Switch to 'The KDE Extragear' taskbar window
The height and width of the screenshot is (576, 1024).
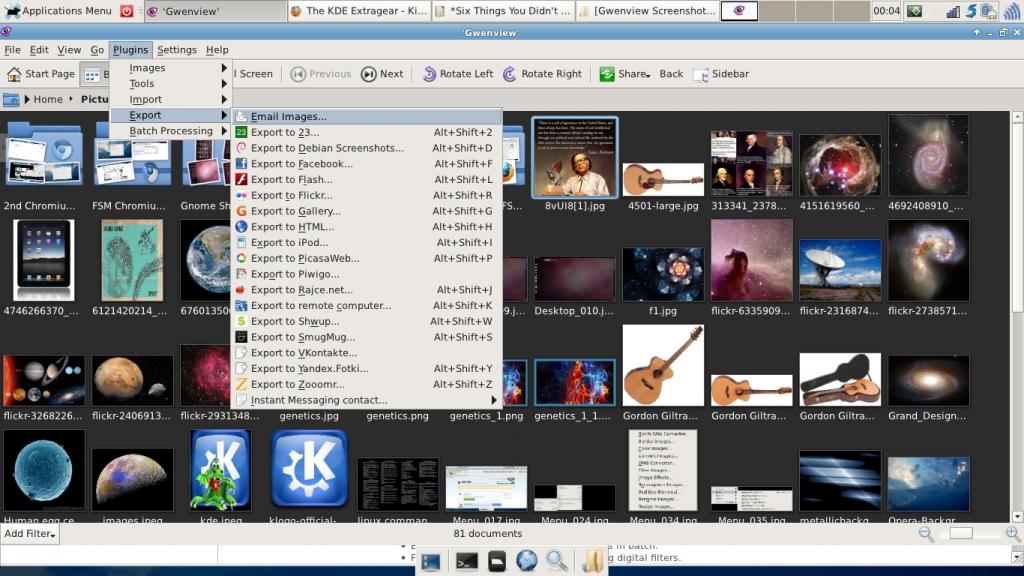[x=359, y=10]
